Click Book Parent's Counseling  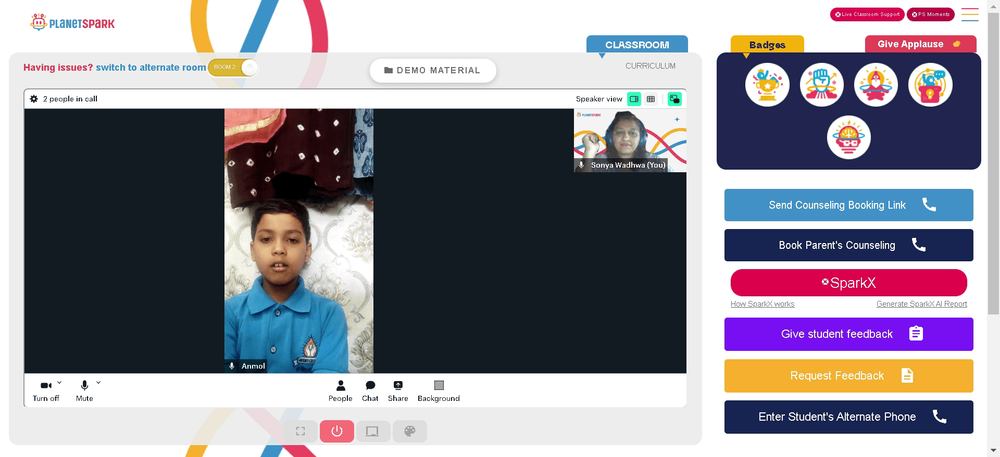848,245
